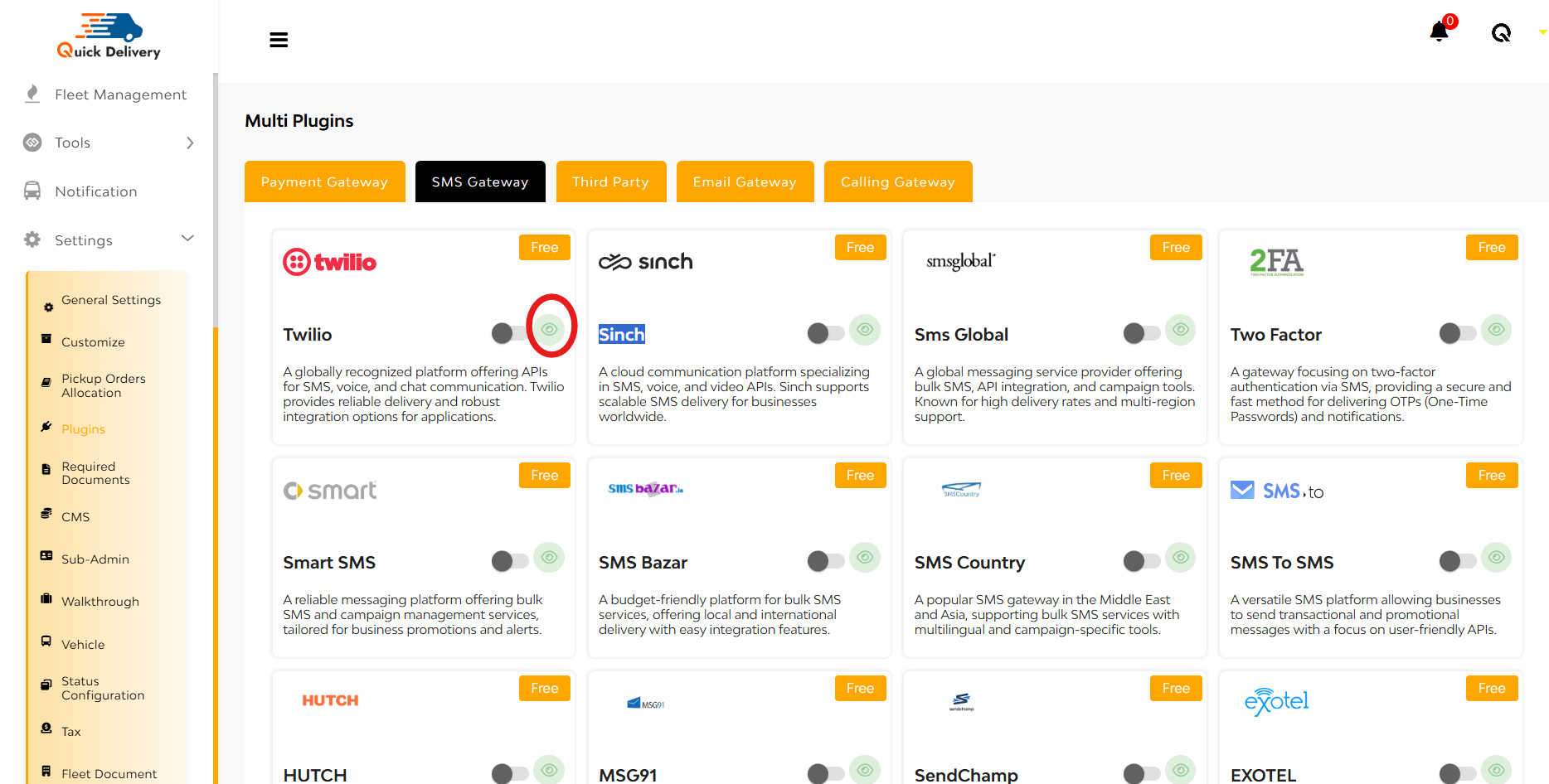The width and height of the screenshot is (1549, 784).
Task: Select the Plugins submenu item
Action: 83,429
